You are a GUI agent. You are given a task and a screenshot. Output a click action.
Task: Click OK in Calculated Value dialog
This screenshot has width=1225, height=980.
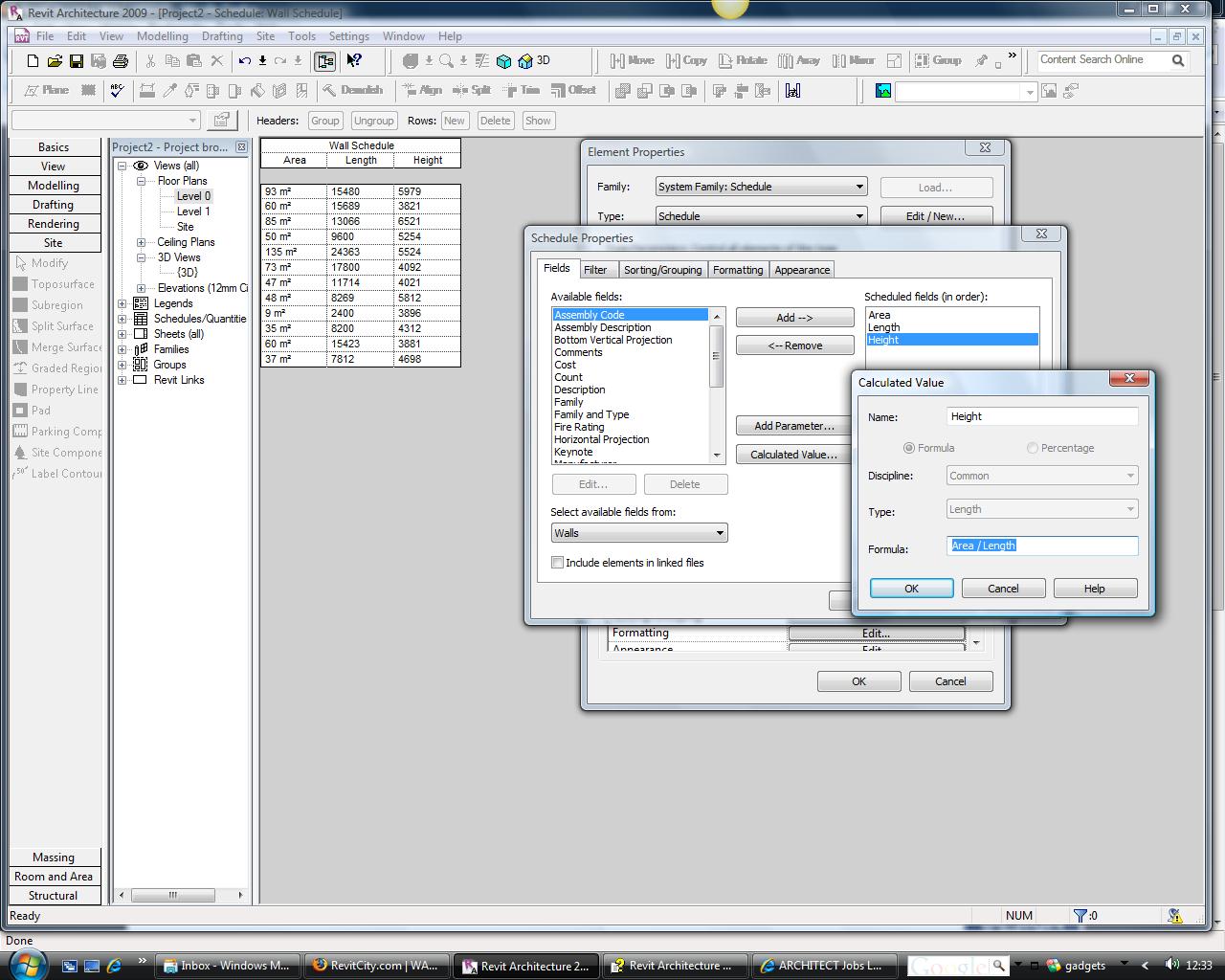911,589
